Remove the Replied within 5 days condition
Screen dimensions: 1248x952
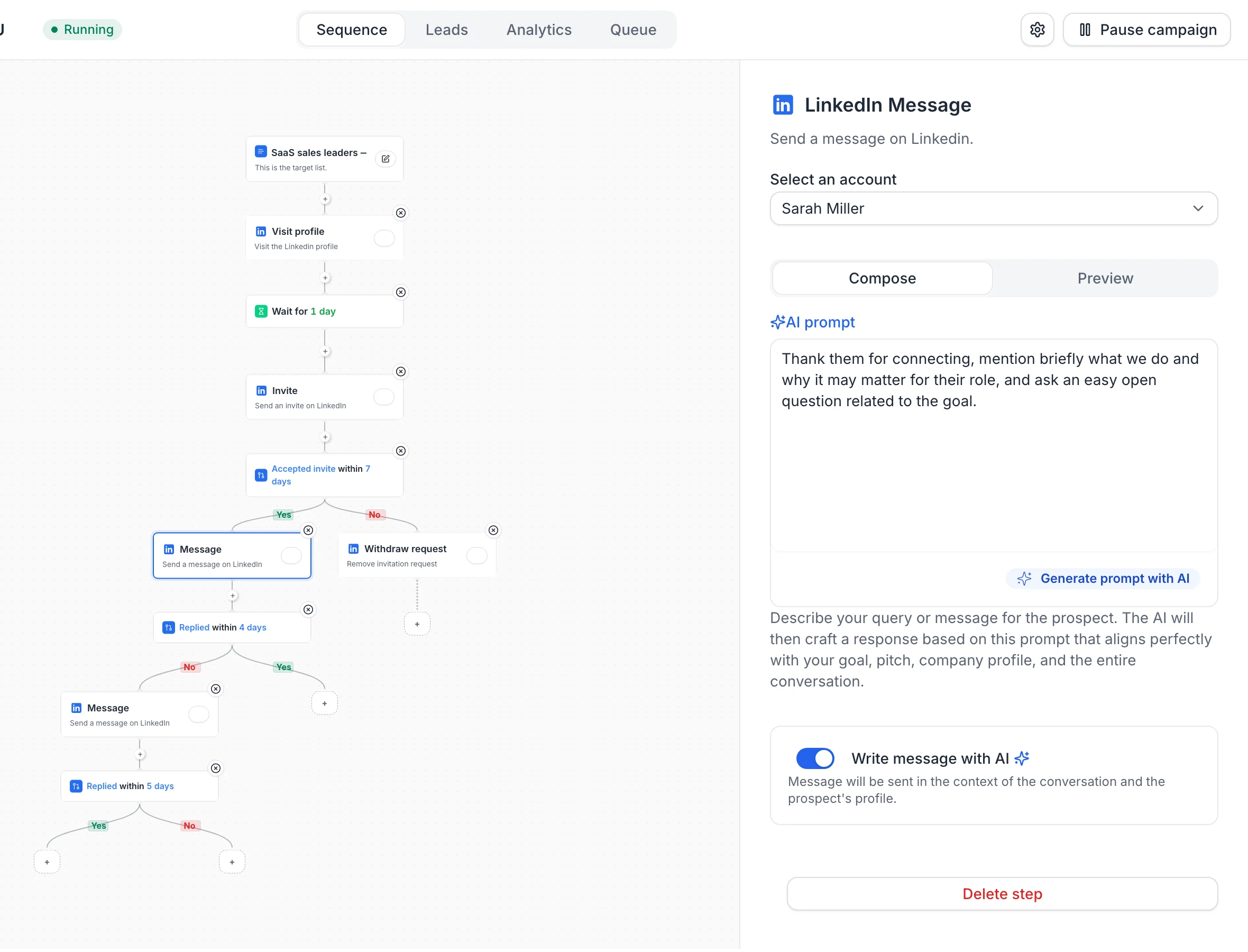coord(216,768)
